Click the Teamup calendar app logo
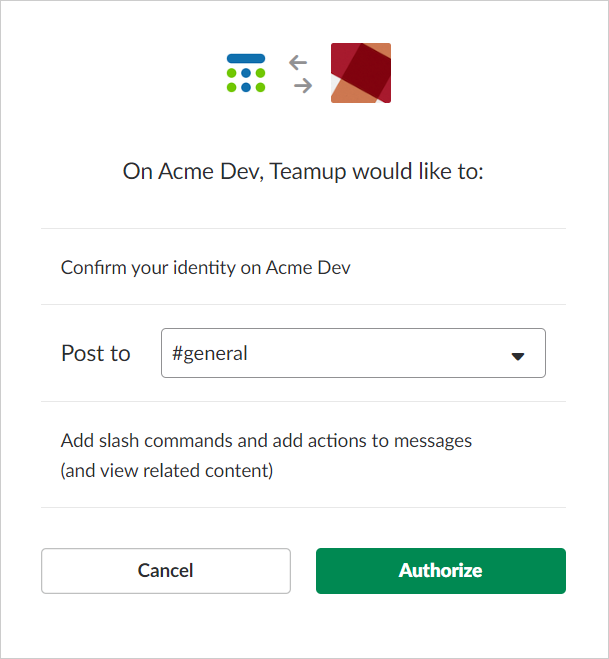The height and width of the screenshot is (659, 609). [246, 73]
